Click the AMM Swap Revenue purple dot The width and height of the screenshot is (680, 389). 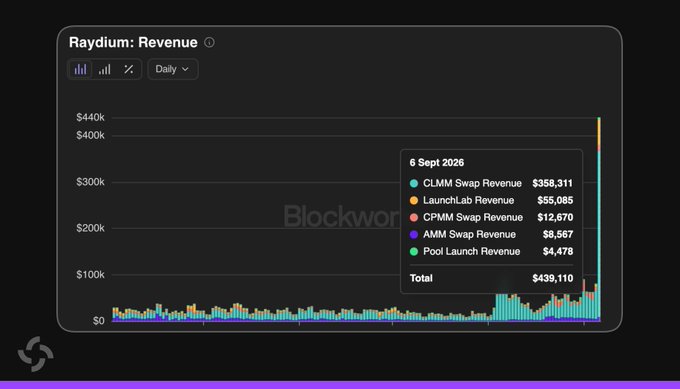[414, 235]
